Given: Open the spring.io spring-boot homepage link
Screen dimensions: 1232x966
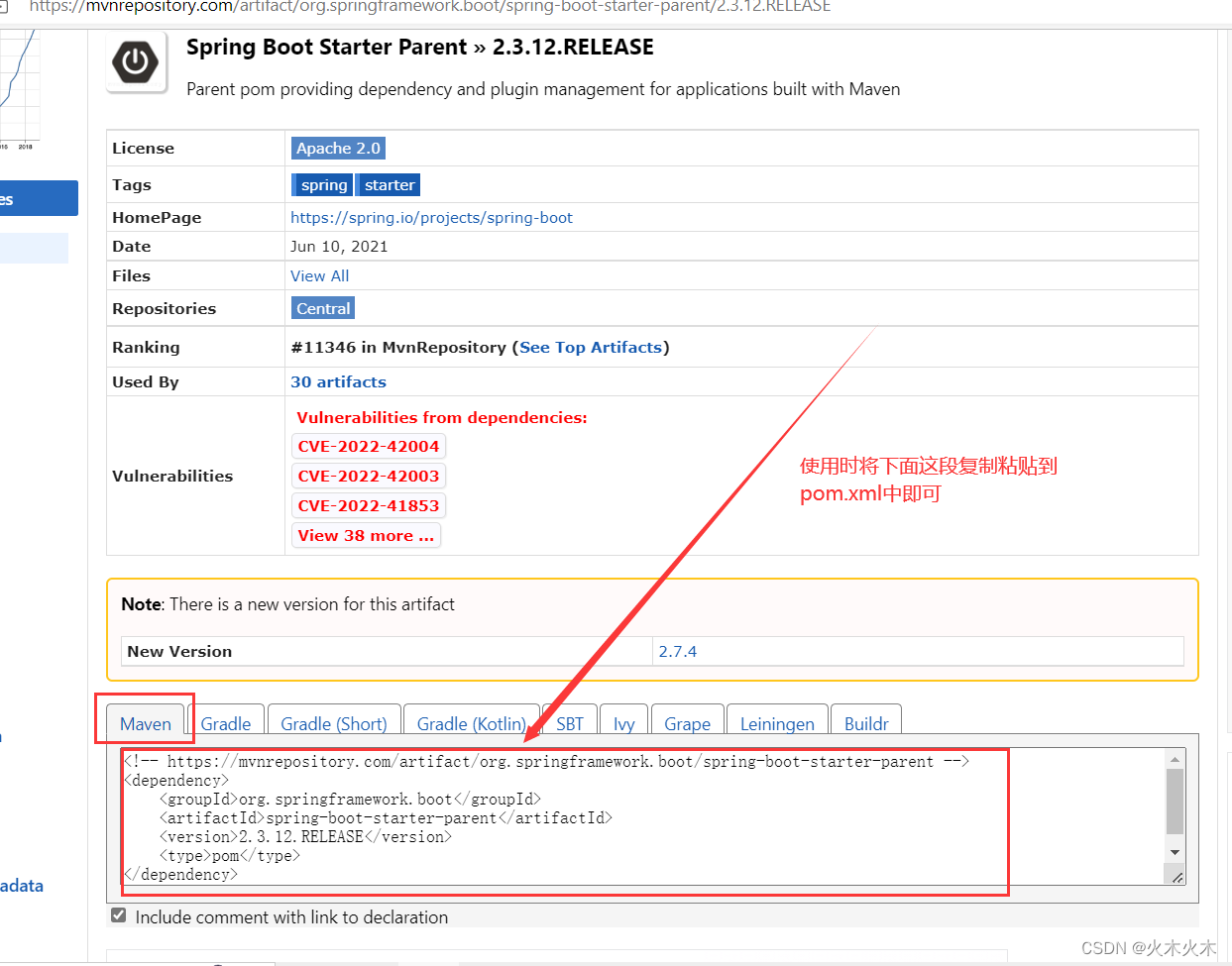Looking at the screenshot, I should coord(431,217).
